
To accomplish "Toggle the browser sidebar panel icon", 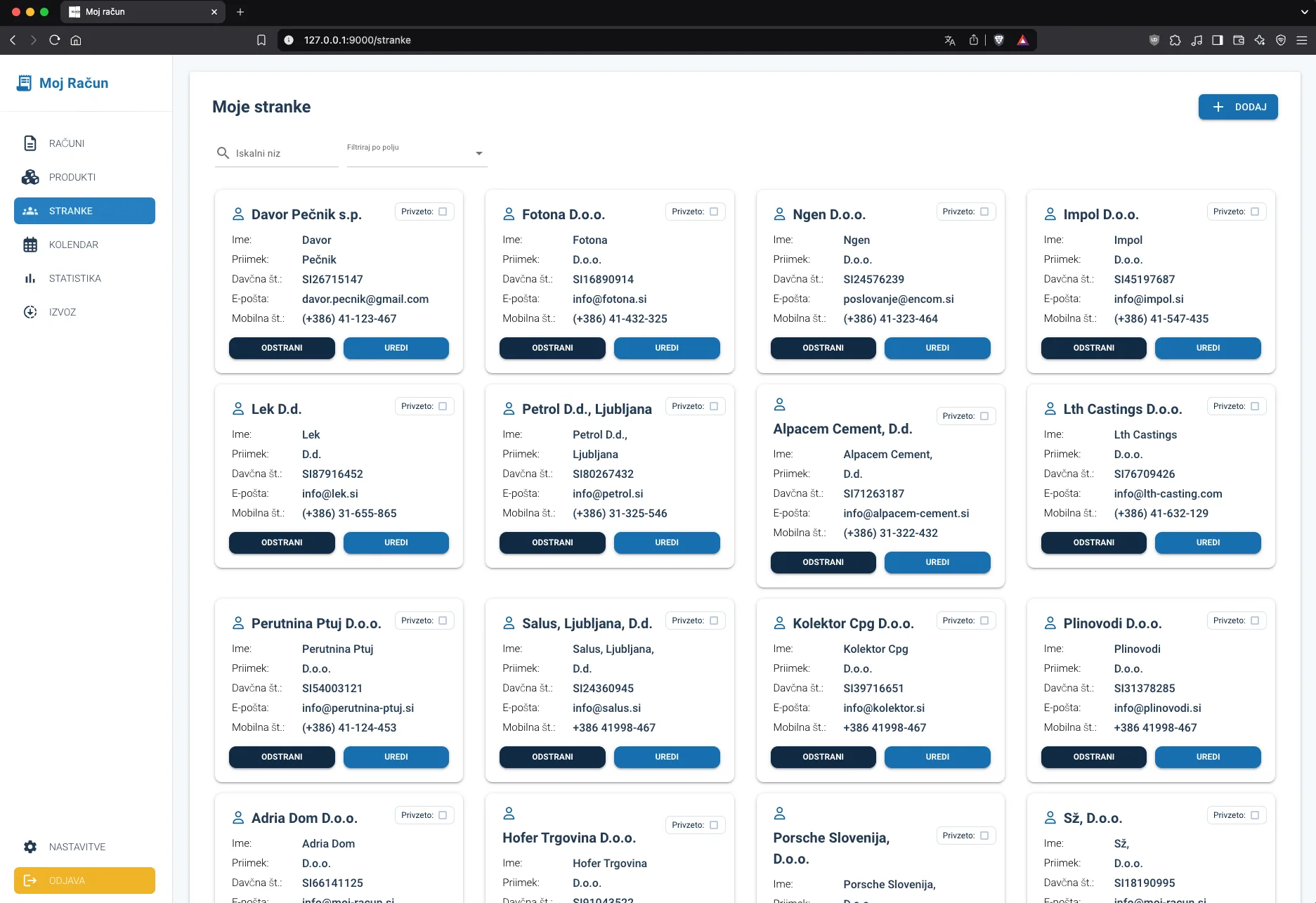I will (x=1218, y=40).
